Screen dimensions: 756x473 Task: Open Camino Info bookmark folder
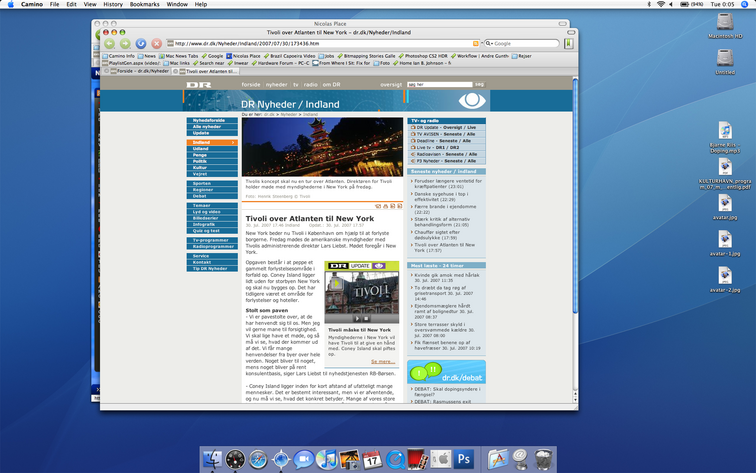click(119, 56)
